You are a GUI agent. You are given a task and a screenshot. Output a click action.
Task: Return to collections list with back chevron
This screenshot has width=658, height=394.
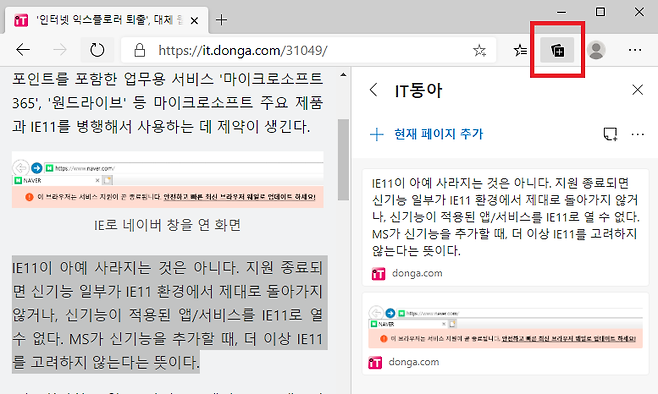pos(373,90)
